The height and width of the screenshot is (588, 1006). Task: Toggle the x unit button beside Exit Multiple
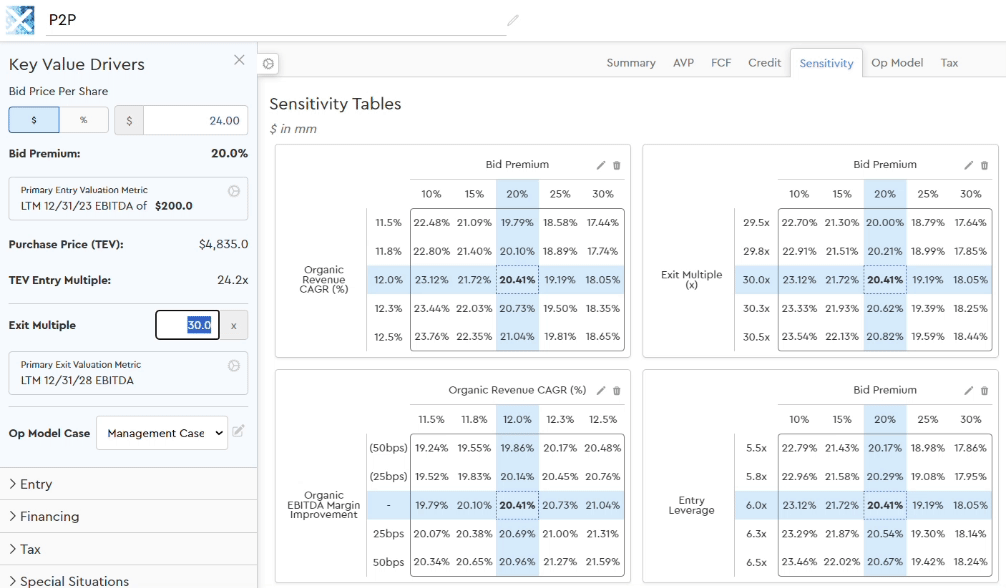click(234, 325)
